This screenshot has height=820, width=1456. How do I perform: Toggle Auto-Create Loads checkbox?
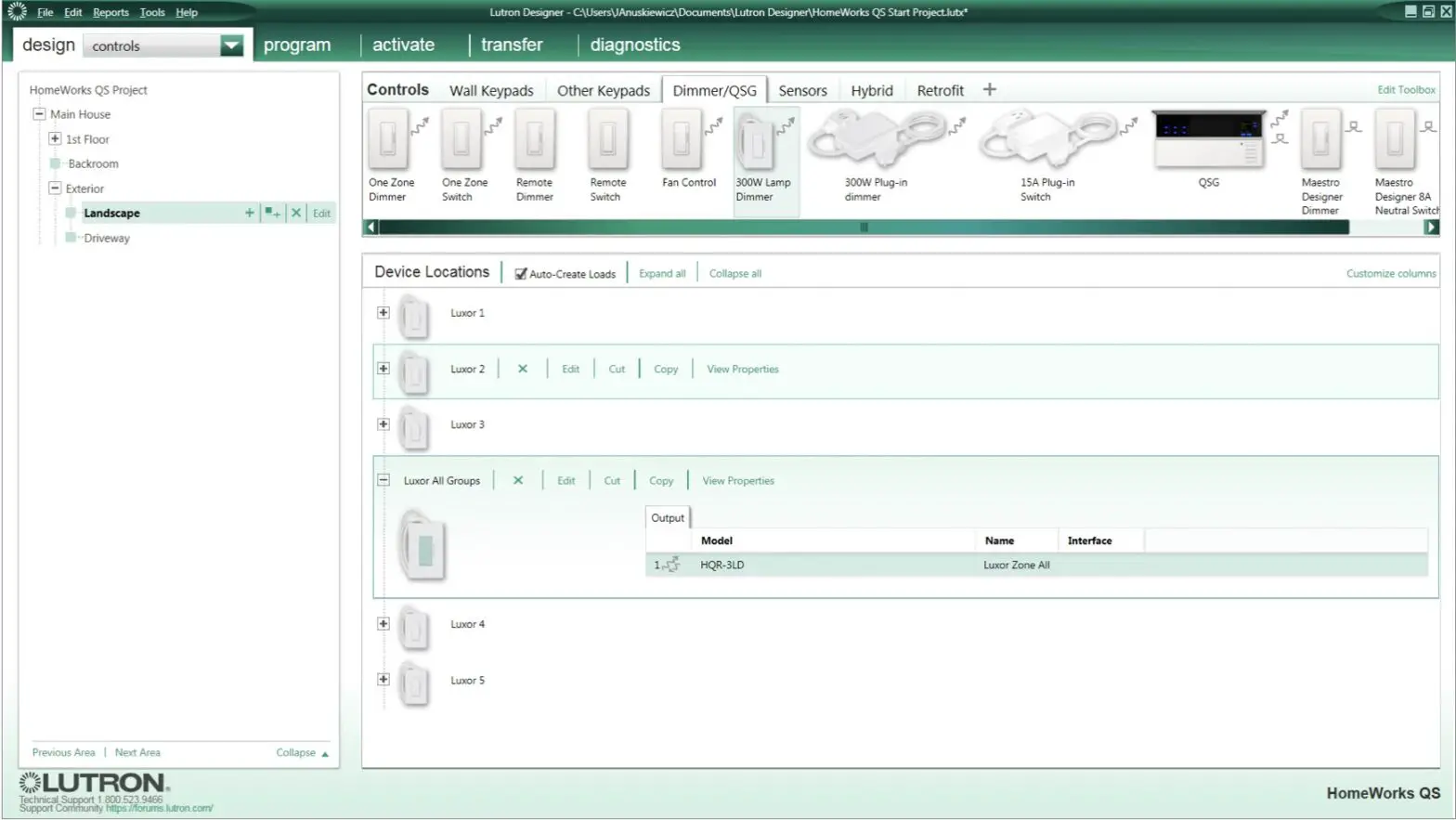coord(521,274)
